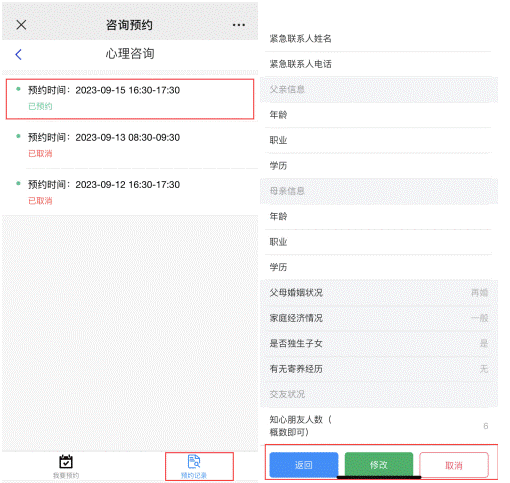Click the green 修改 button

(379, 465)
